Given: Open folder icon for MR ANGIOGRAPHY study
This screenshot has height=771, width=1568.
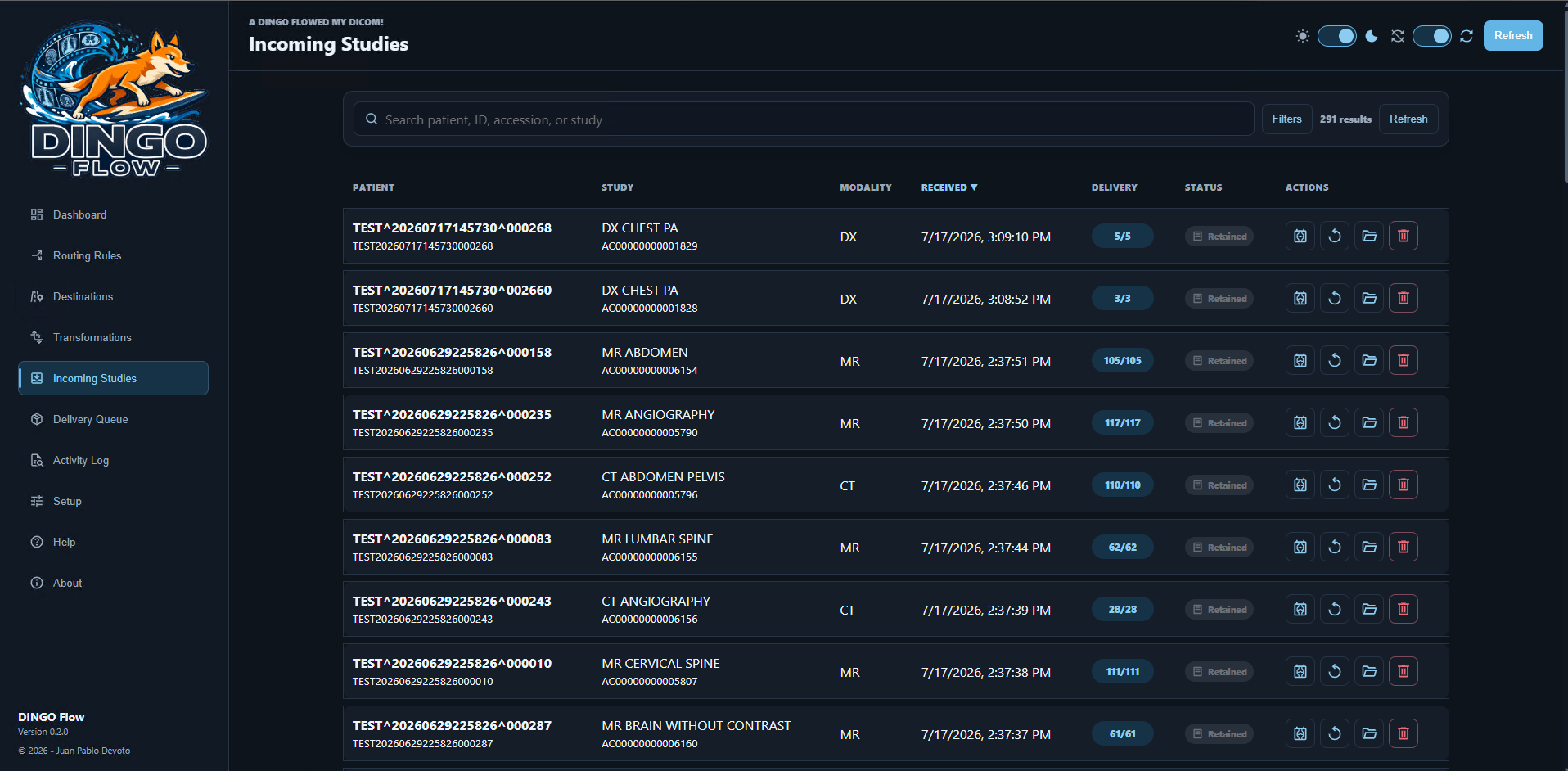Looking at the screenshot, I should pos(1369,422).
